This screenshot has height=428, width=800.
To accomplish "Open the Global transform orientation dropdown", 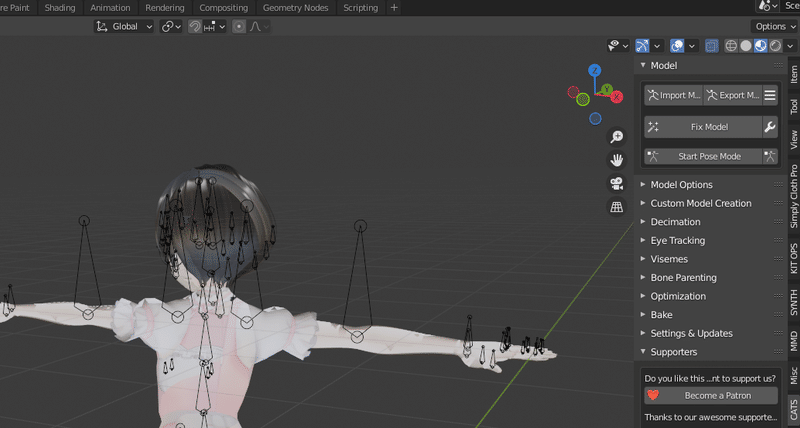I will (x=124, y=27).
